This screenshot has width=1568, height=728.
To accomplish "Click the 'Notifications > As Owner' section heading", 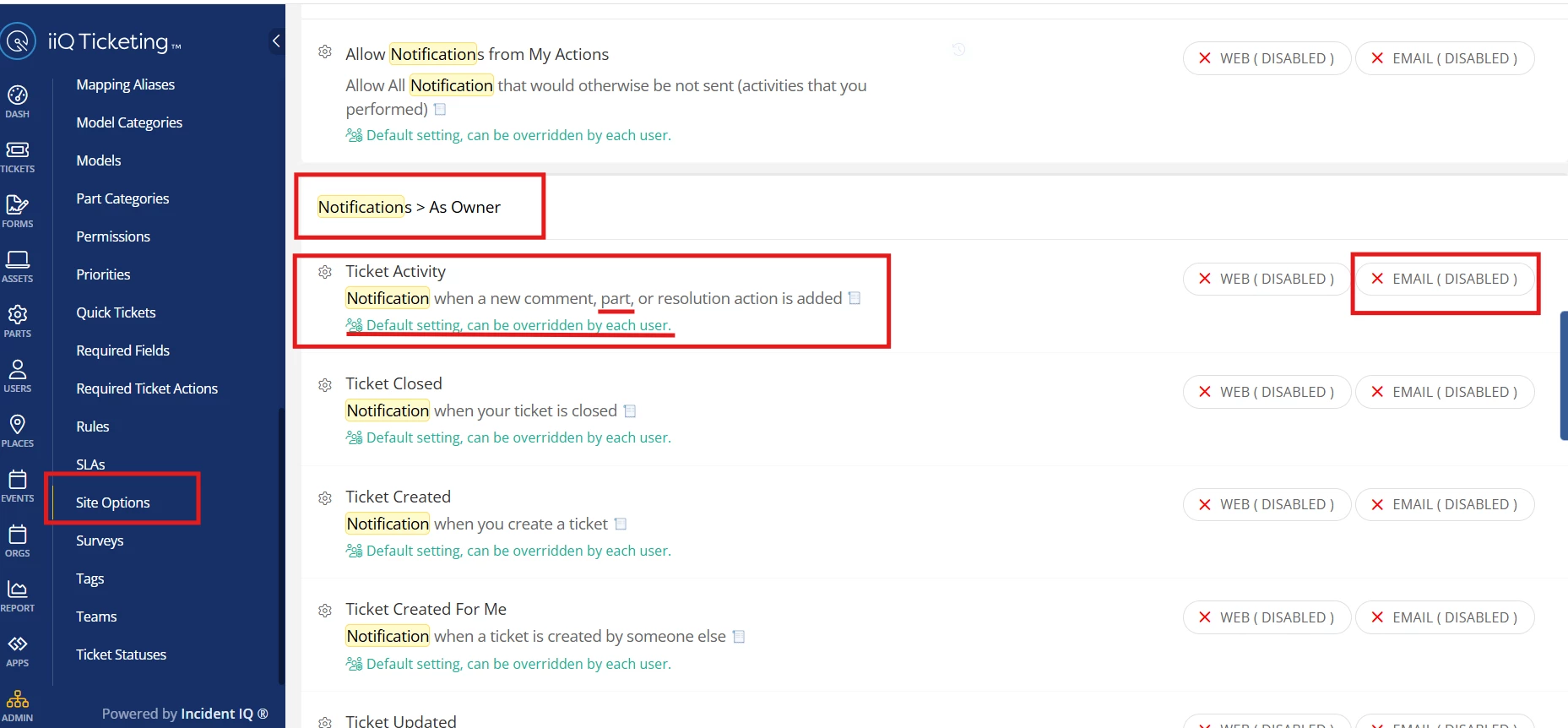I will coord(409,207).
